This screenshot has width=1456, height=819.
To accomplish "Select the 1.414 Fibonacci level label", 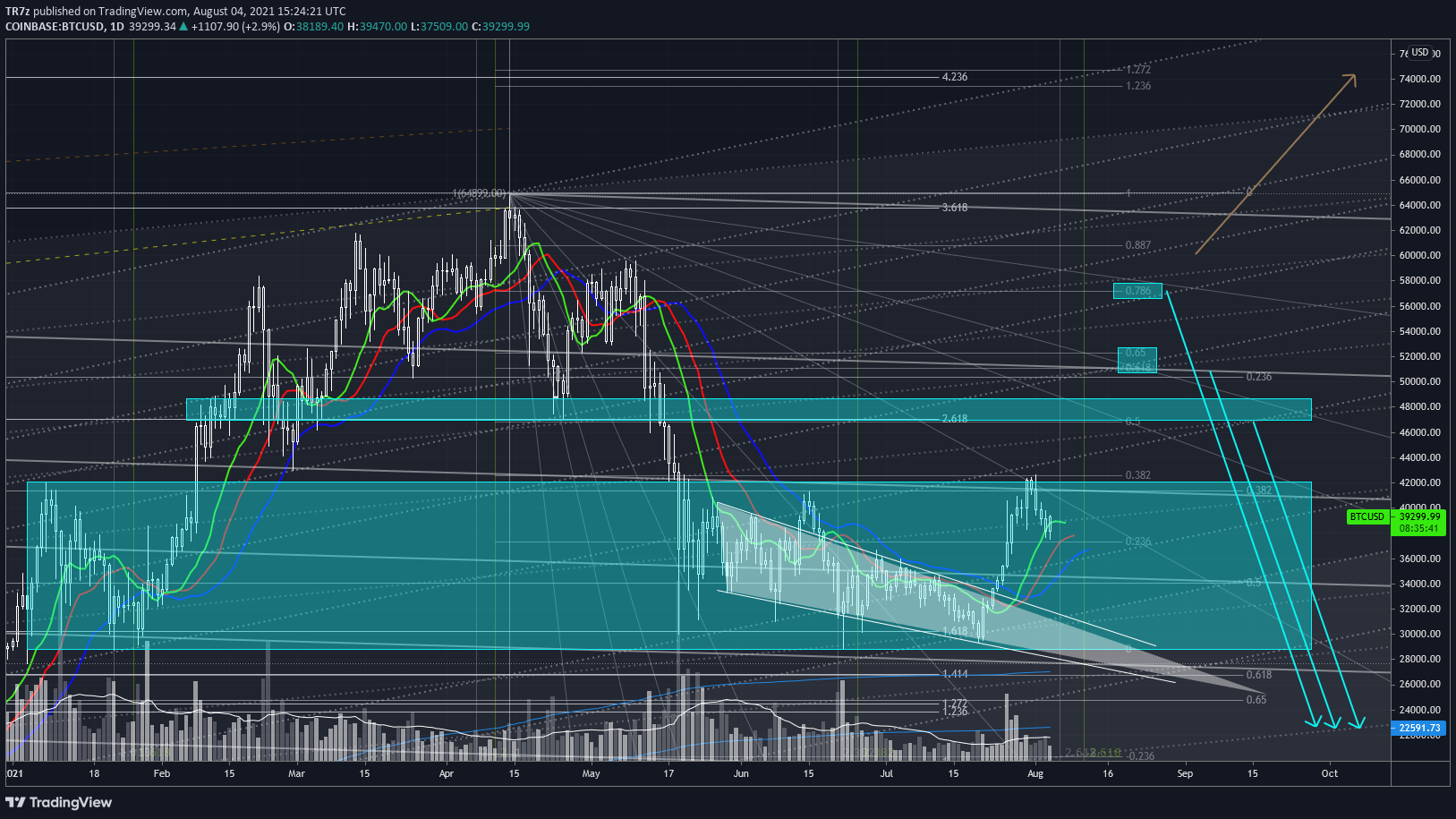I will click(955, 674).
